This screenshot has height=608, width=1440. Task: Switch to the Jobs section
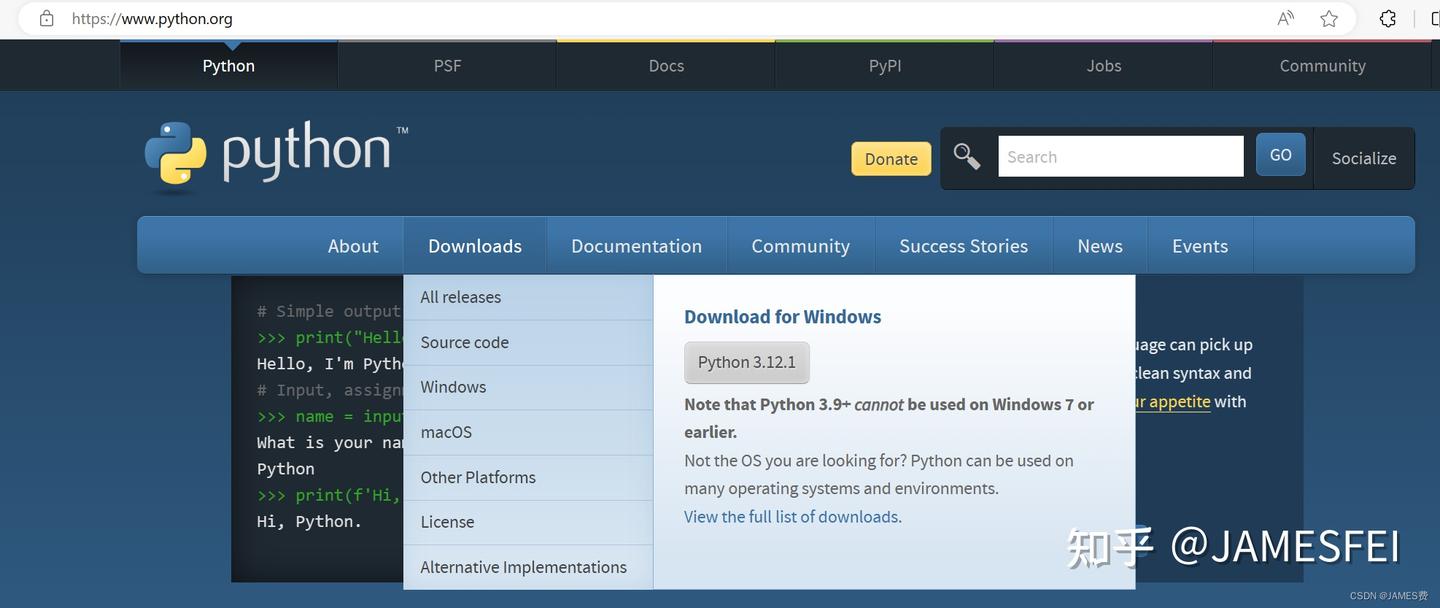(x=1103, y=65)
